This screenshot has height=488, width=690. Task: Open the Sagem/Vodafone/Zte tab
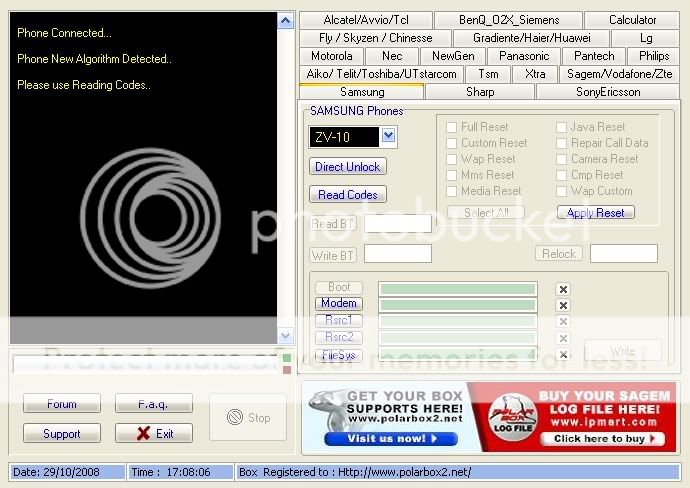point(620,74)
